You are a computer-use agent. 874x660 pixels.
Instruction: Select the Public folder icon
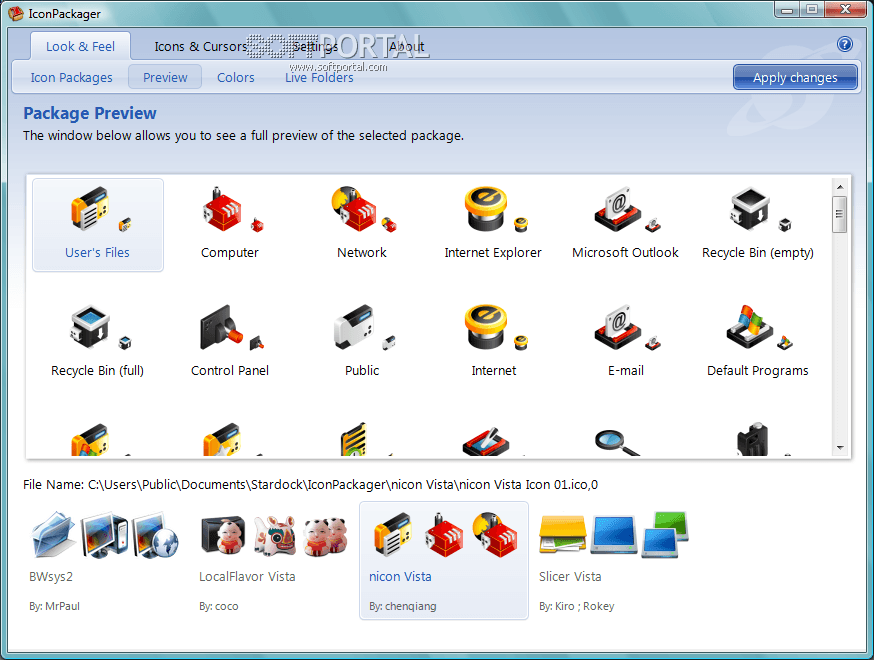[362, 342]
